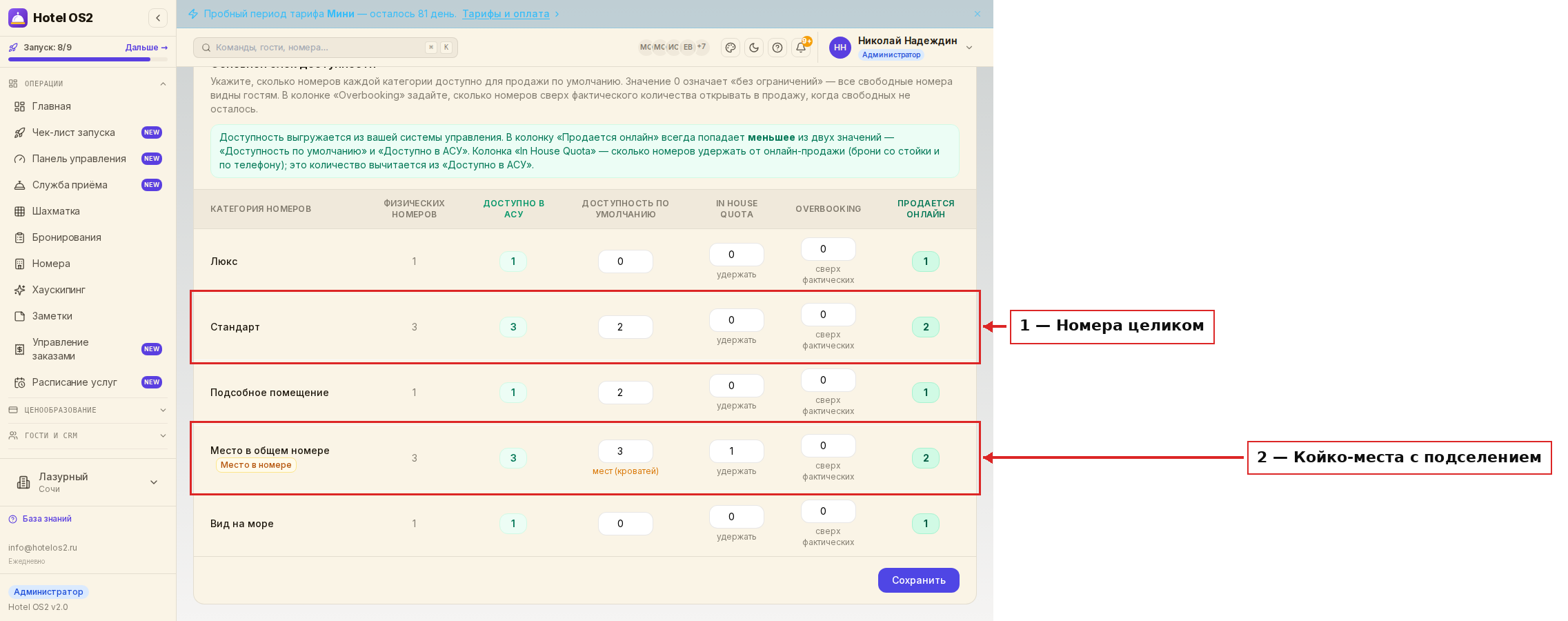Edit In House Quota for Стандарт

737,320
